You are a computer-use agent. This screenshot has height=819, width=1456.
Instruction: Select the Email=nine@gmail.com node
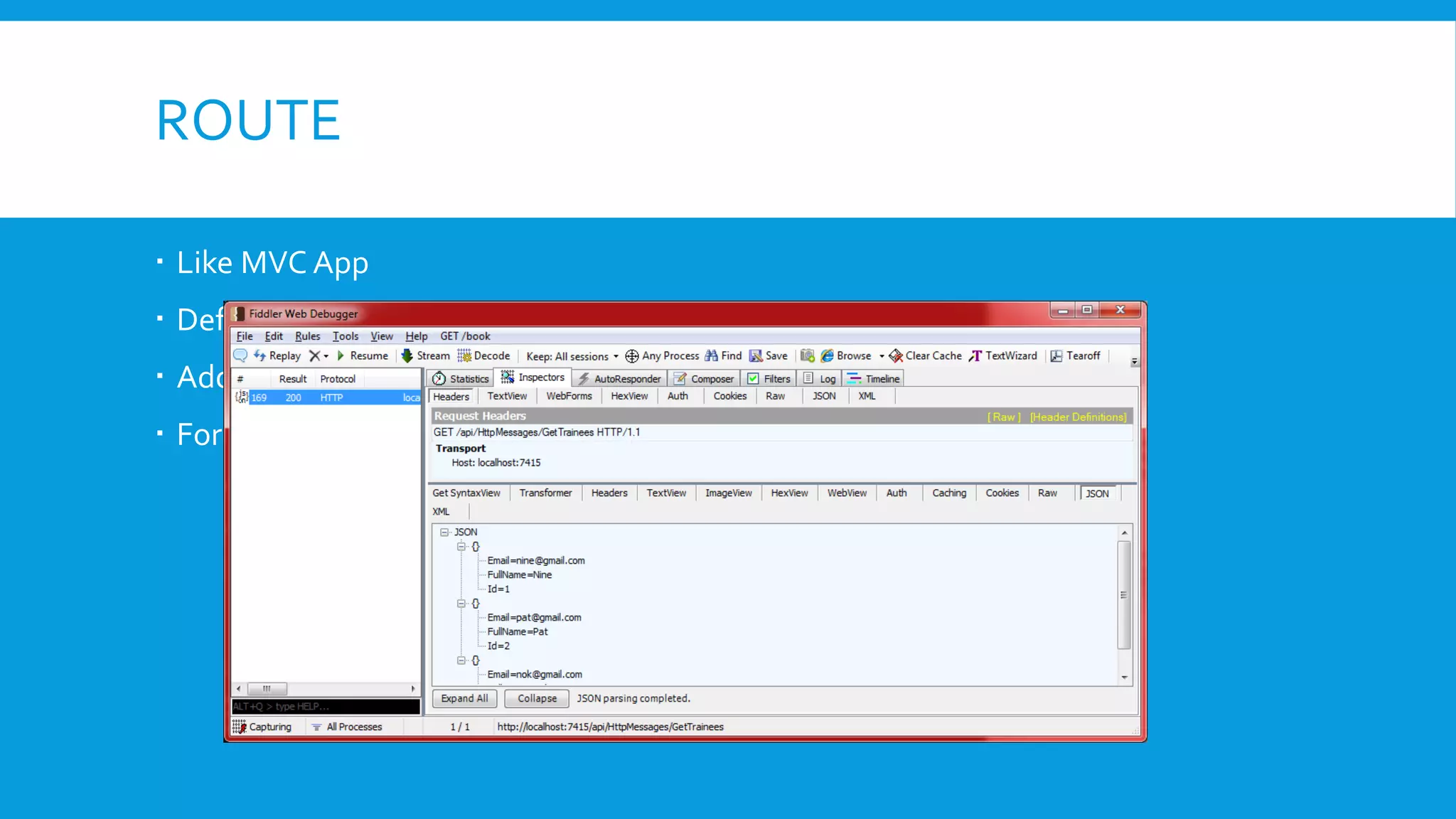click(536, 560)
